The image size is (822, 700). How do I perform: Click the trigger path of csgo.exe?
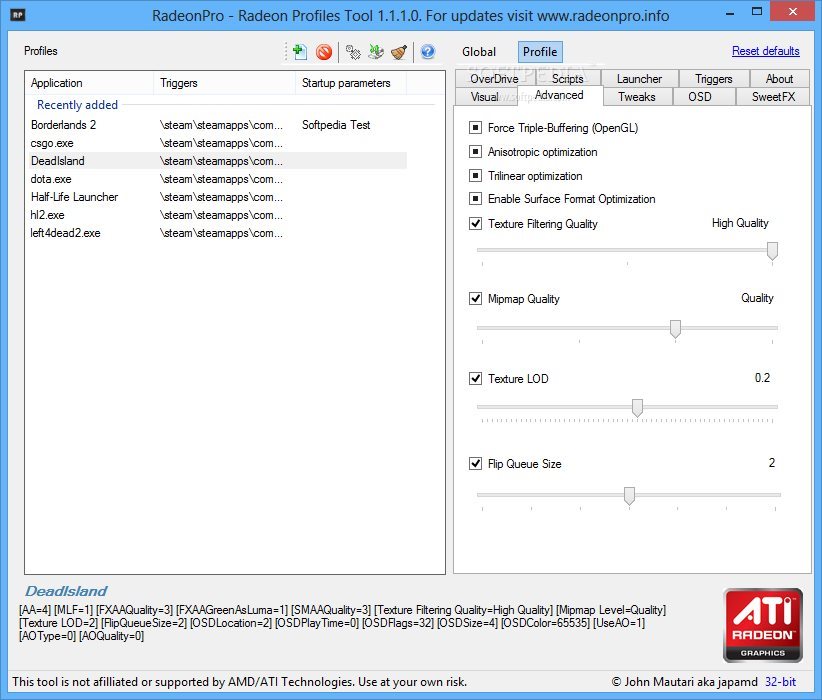point(221,143)
